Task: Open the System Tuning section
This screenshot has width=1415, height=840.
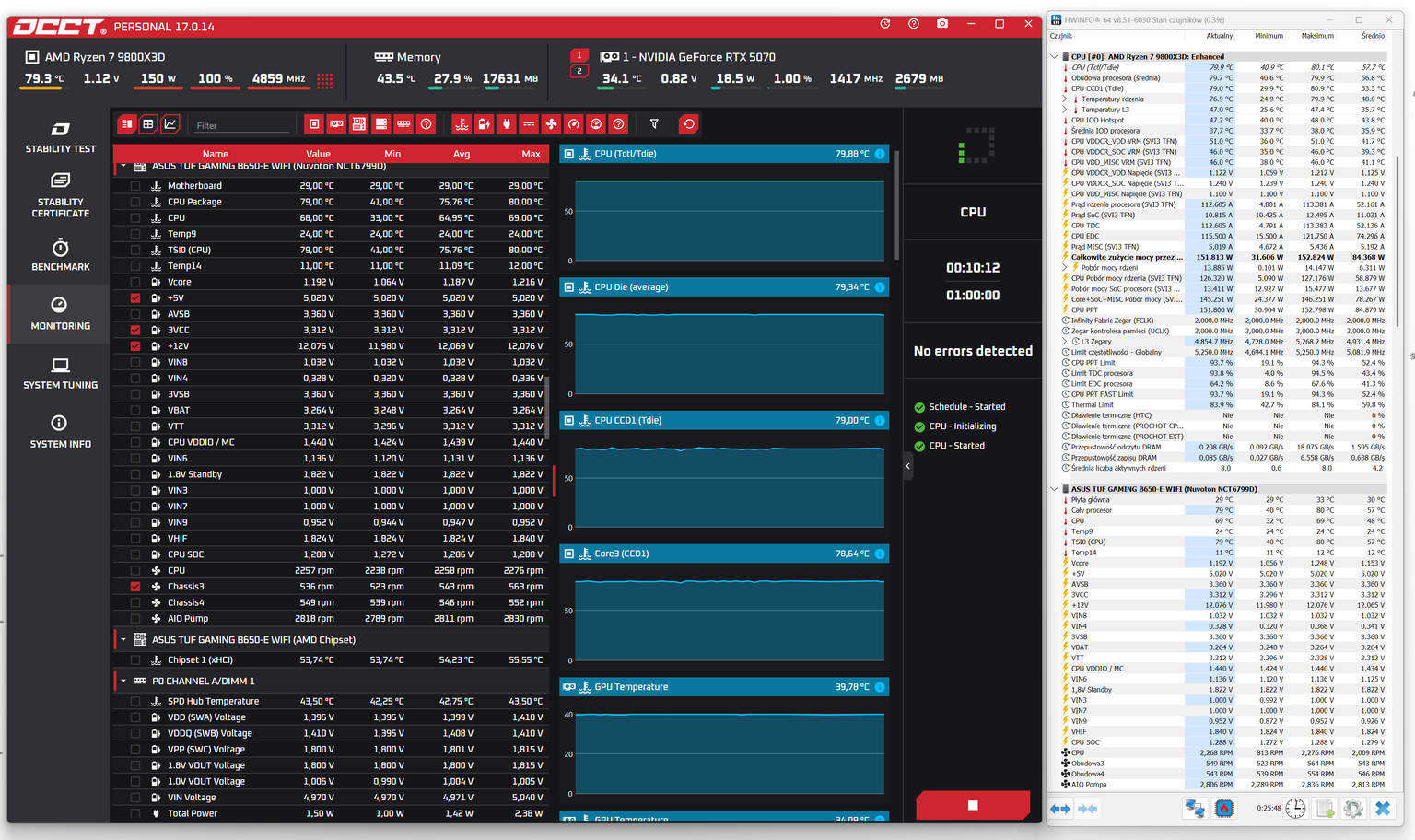Action: [60, 373]
